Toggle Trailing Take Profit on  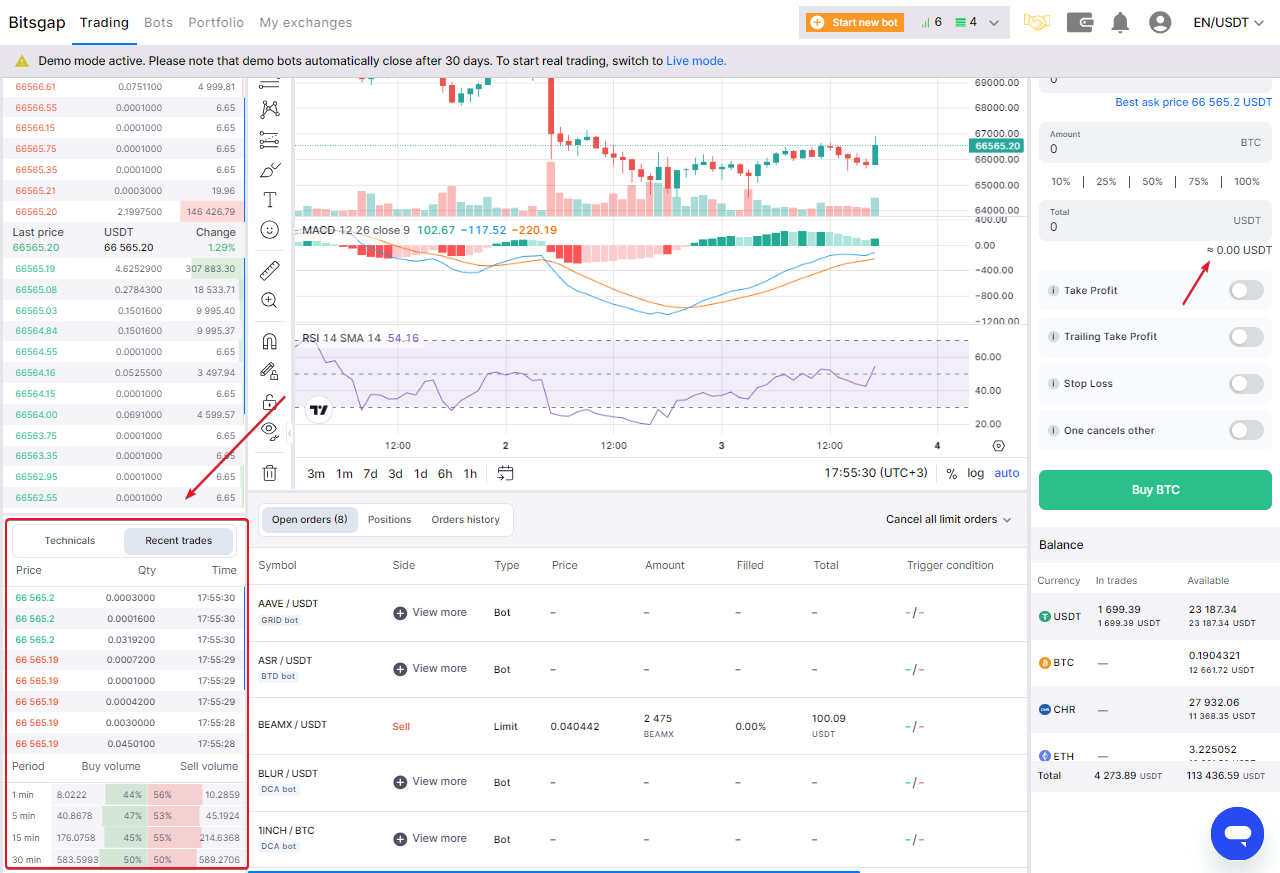tap(1246, 337)
